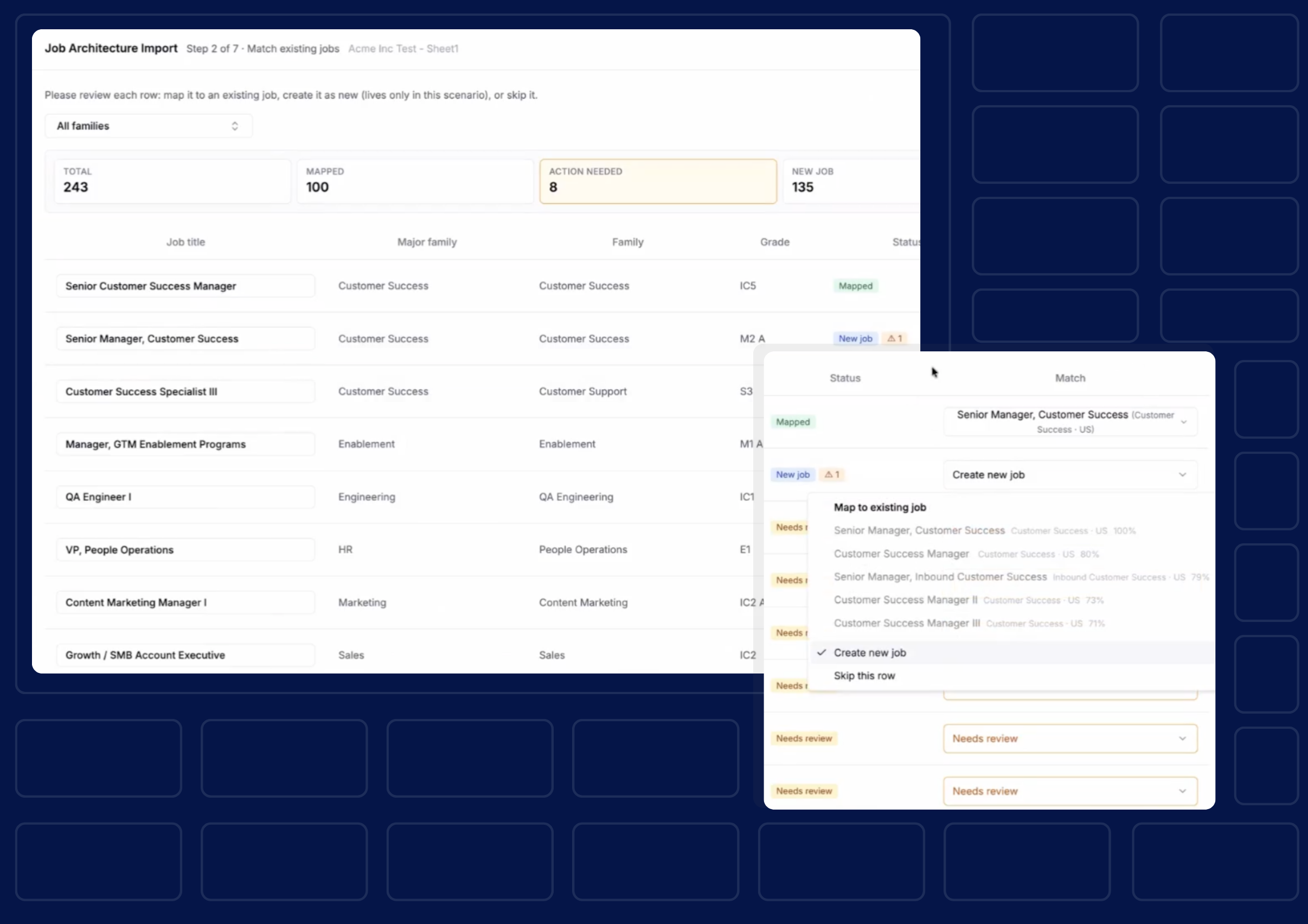Edit VP, People Operations title field
Viewport: 1308px width, 924px height.
tap(185, 550)
